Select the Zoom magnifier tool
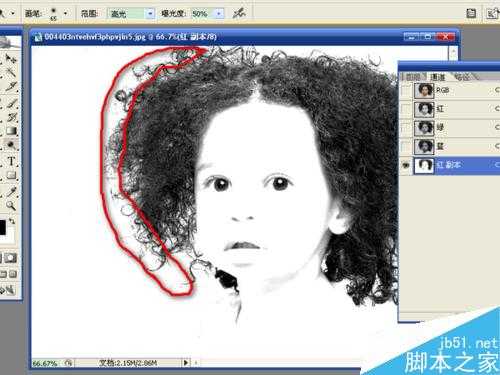This screenshot has width=500, height=375. pos(11,206)
